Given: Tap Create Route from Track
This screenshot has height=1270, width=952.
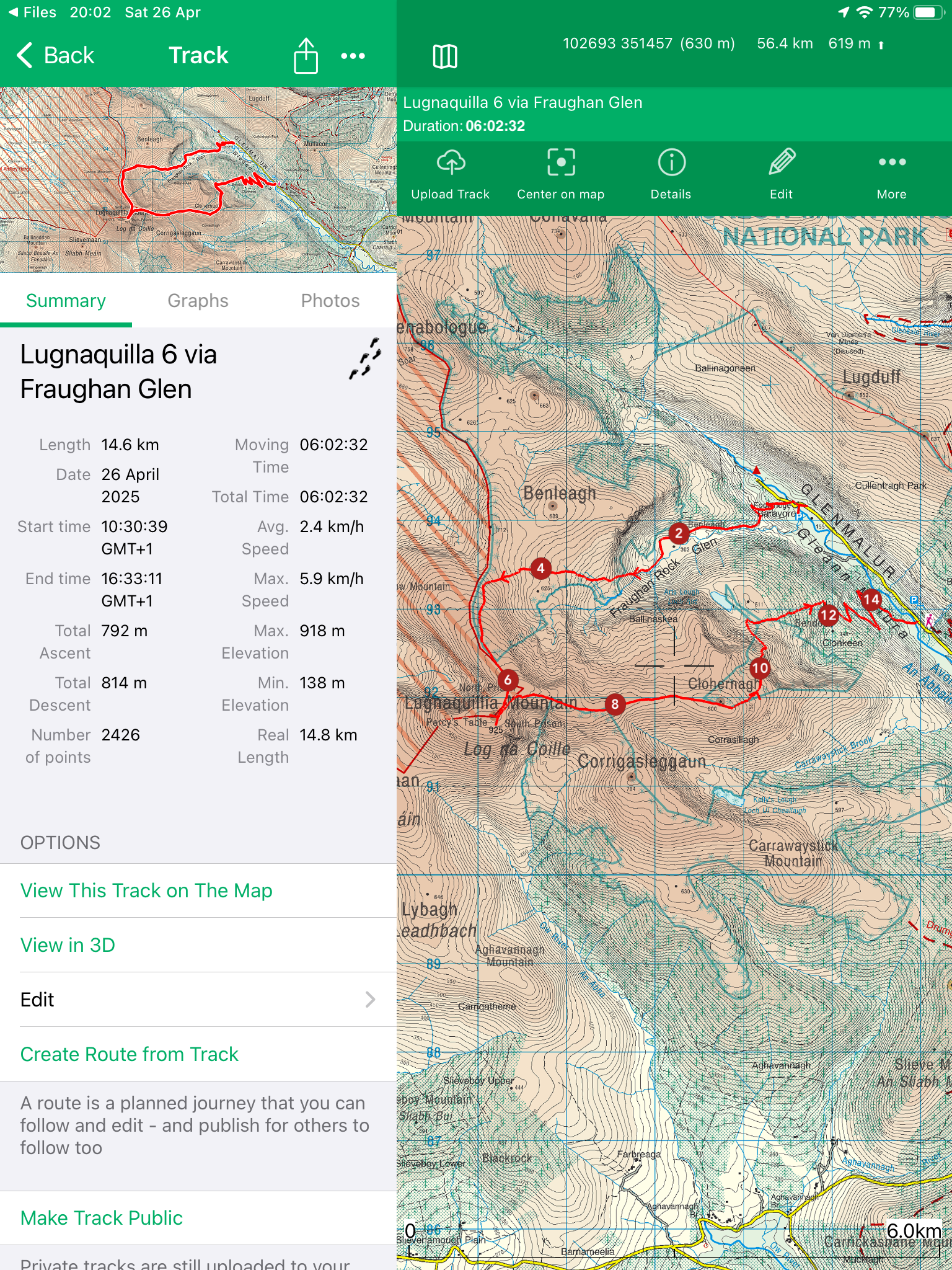Looking at the screenshot, I should (x=129, y=1054).
